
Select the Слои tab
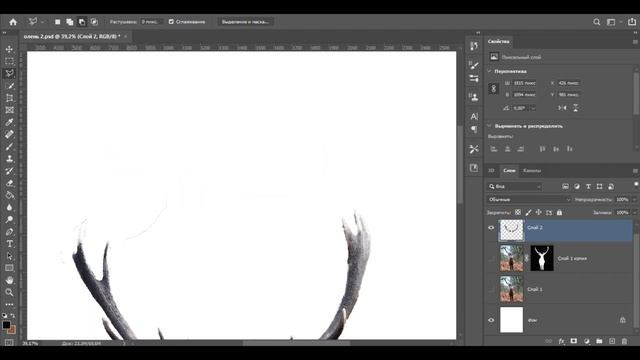509,171
